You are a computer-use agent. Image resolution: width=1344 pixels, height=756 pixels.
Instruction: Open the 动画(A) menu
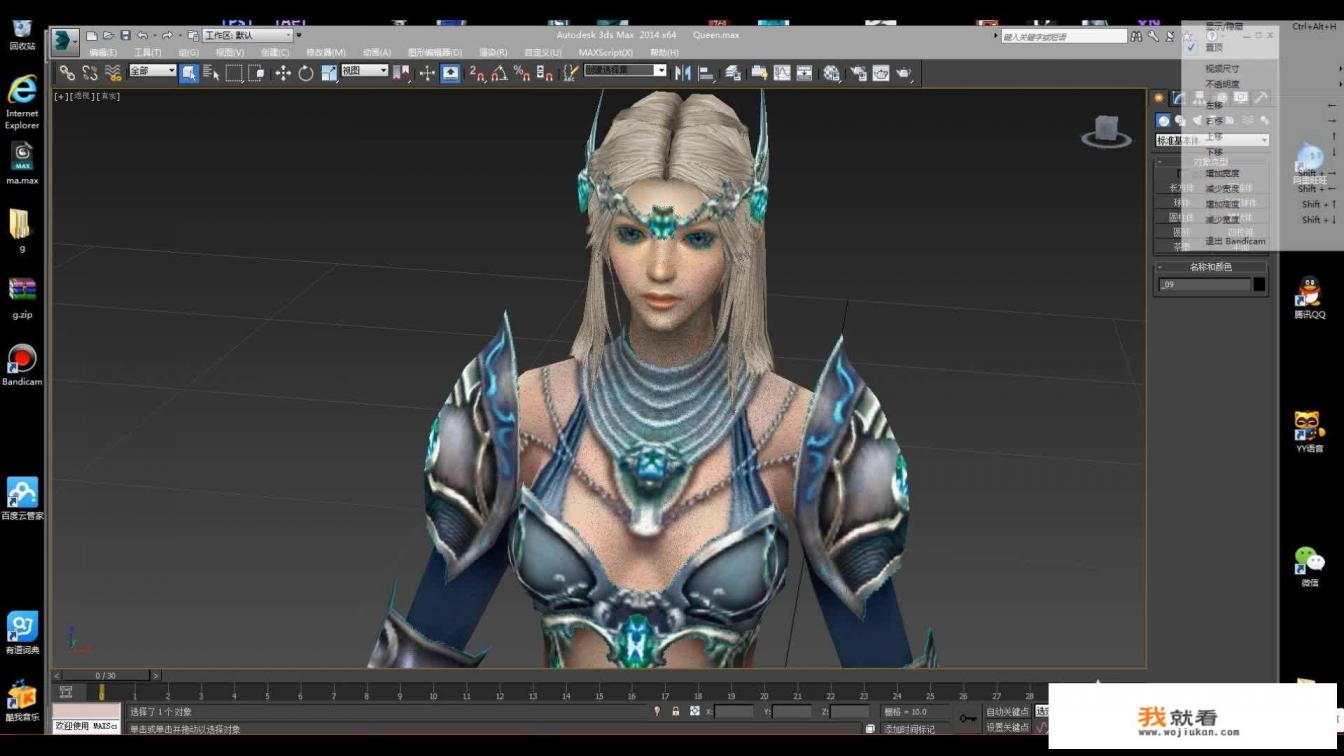coord(376,53)
